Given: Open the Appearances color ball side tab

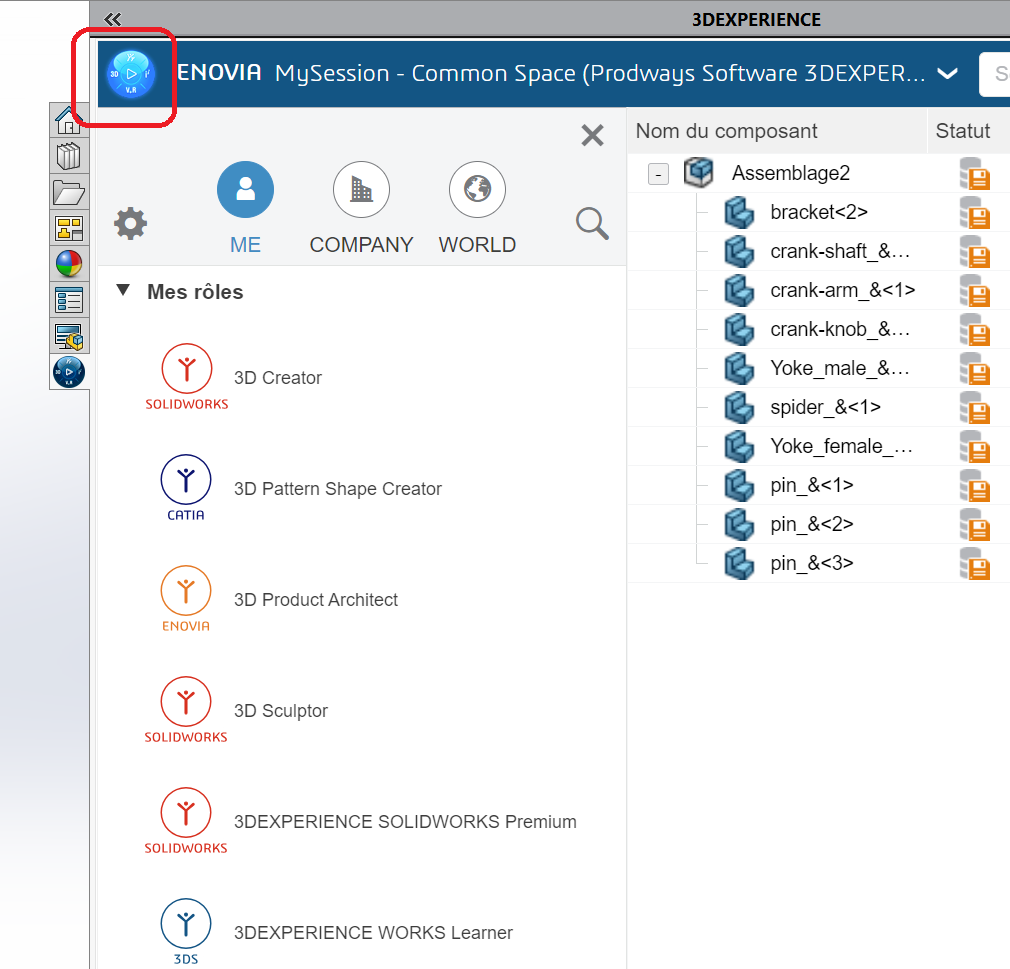Looking at the screenshot, I should tap(69, 264).
